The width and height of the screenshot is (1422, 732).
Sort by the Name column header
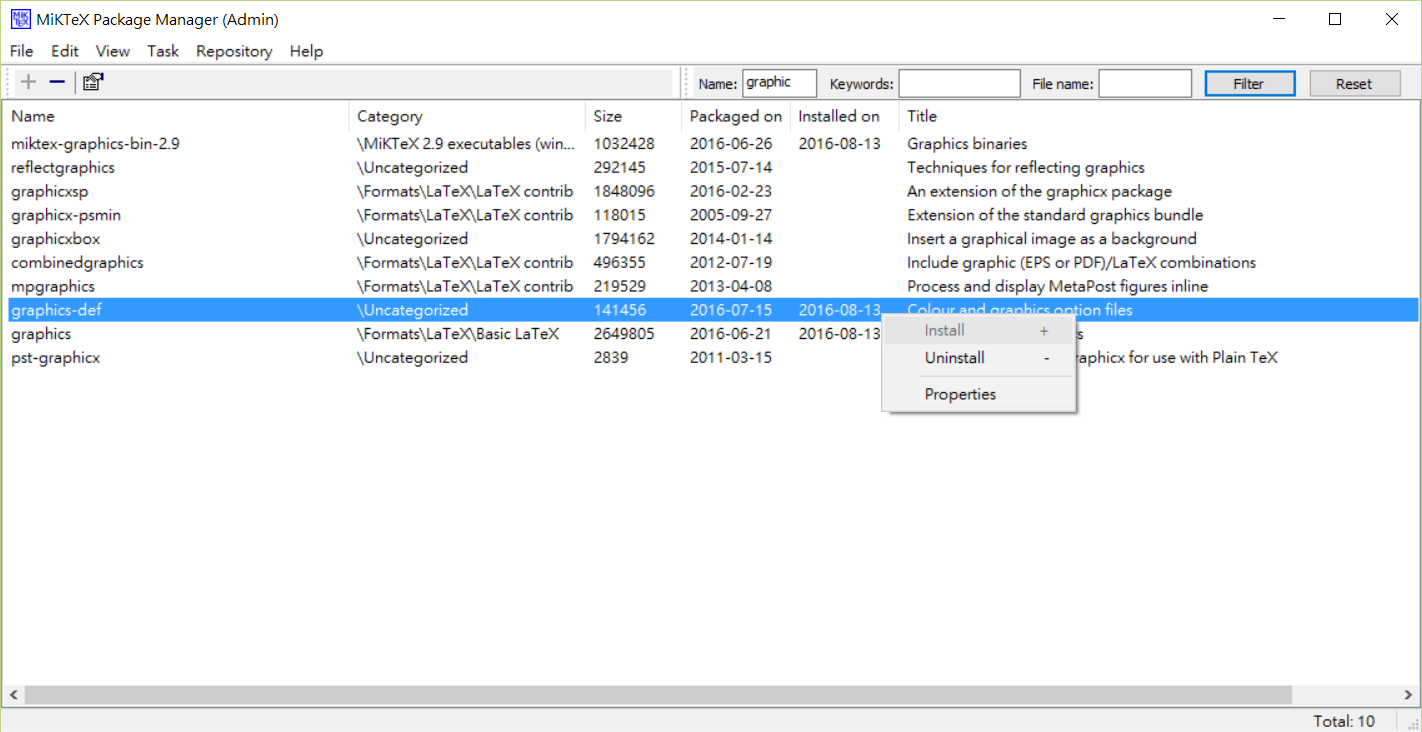point(176,116)
